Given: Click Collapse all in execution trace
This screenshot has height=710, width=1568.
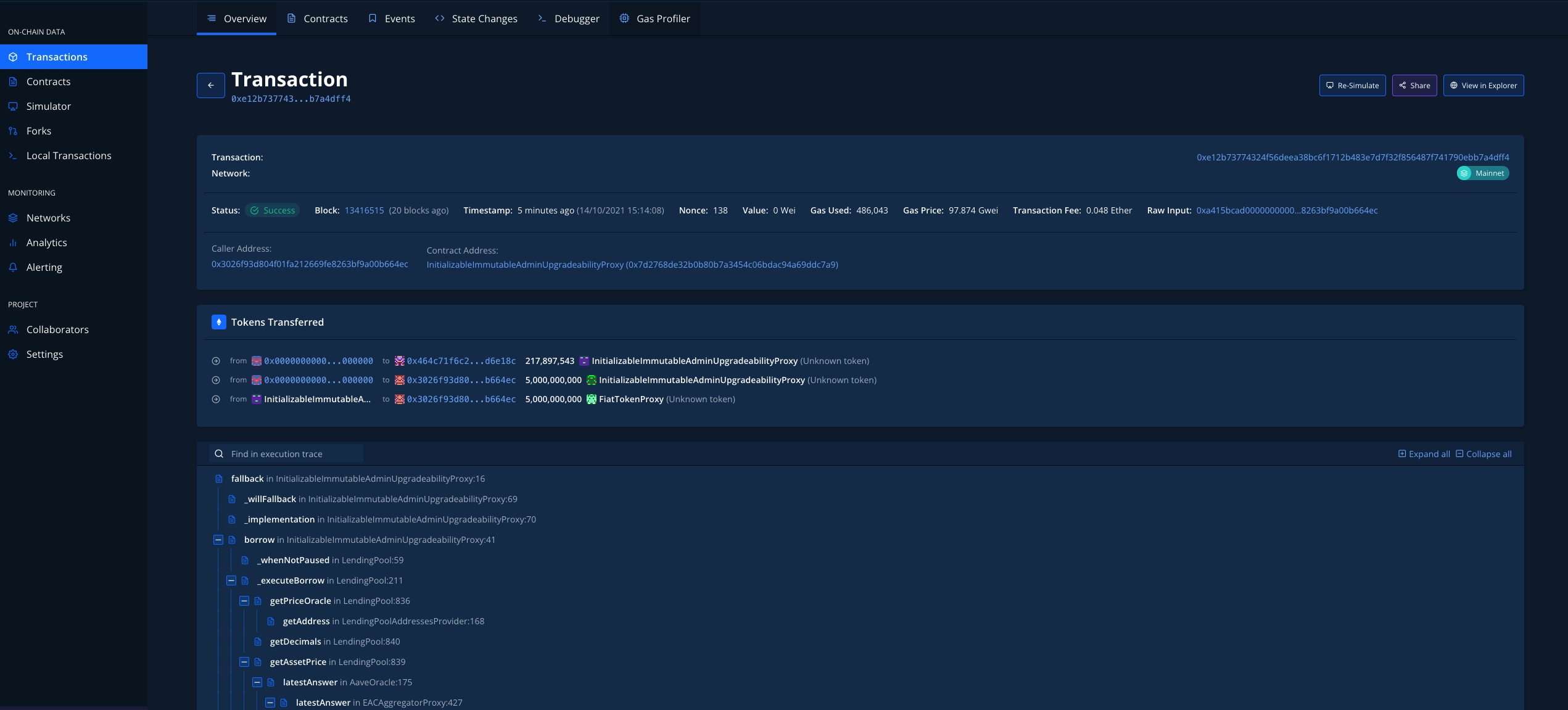Looking at the screenshot, I should (1483, 454).
